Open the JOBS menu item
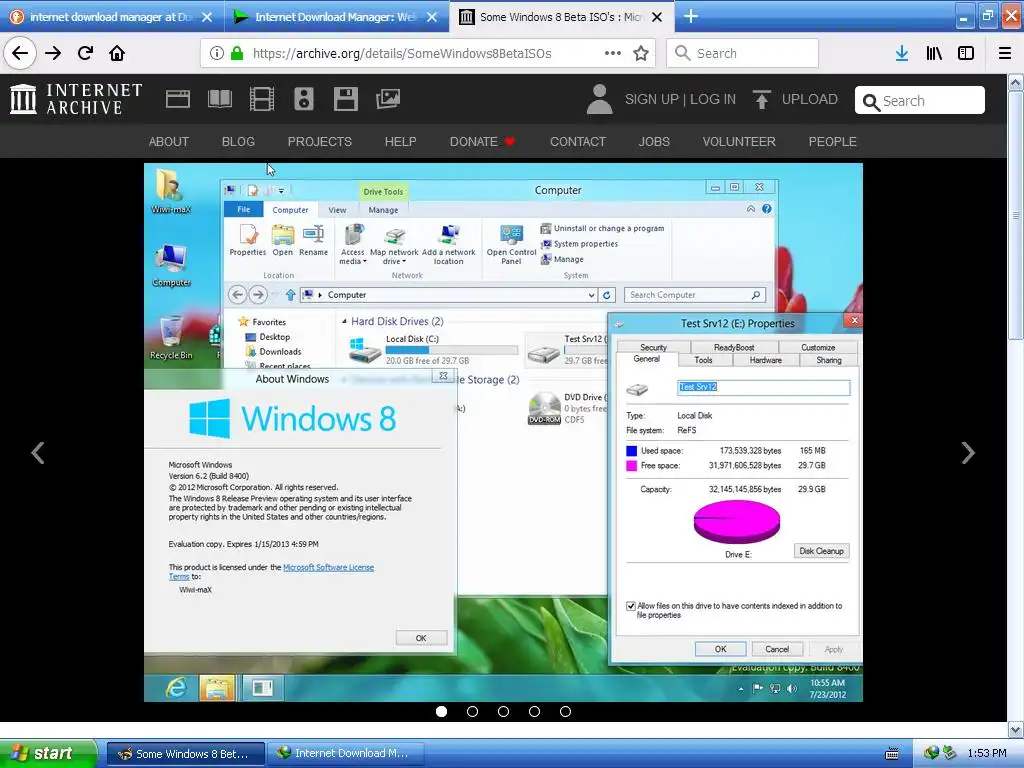1024x768 pixels. pyautogui.click(x=654, y=142)
